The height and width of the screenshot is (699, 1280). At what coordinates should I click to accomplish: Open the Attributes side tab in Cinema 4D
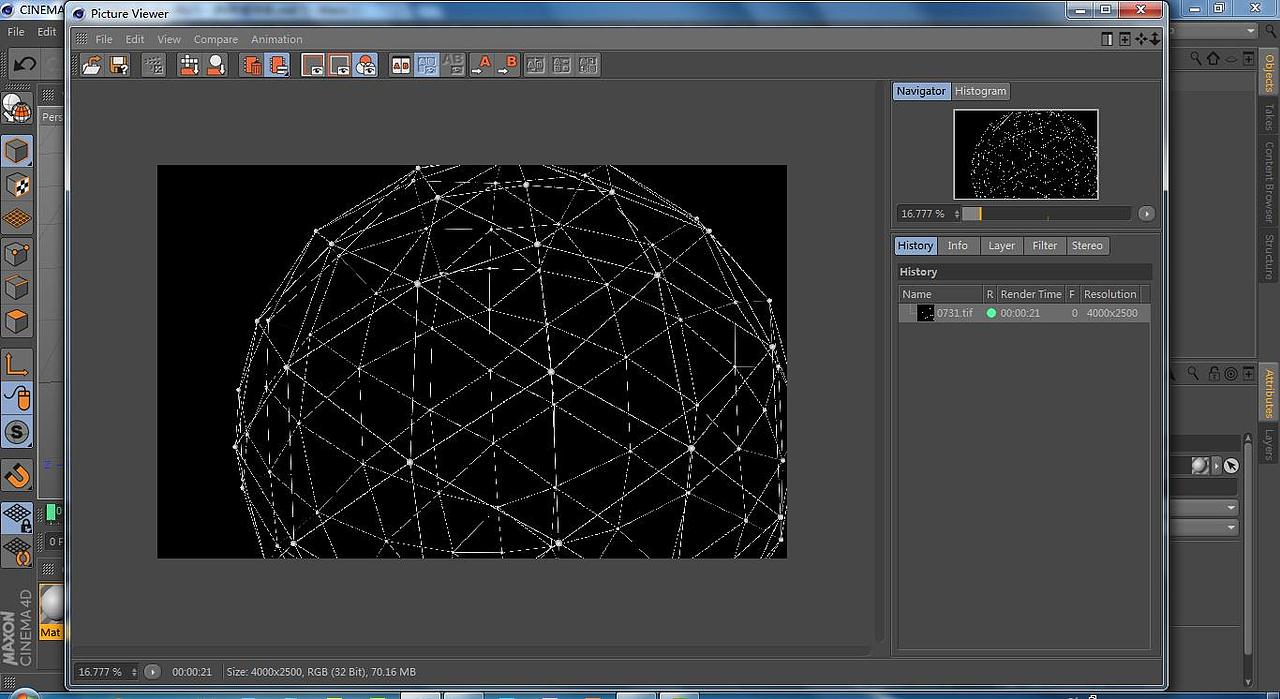(1269, 393)
